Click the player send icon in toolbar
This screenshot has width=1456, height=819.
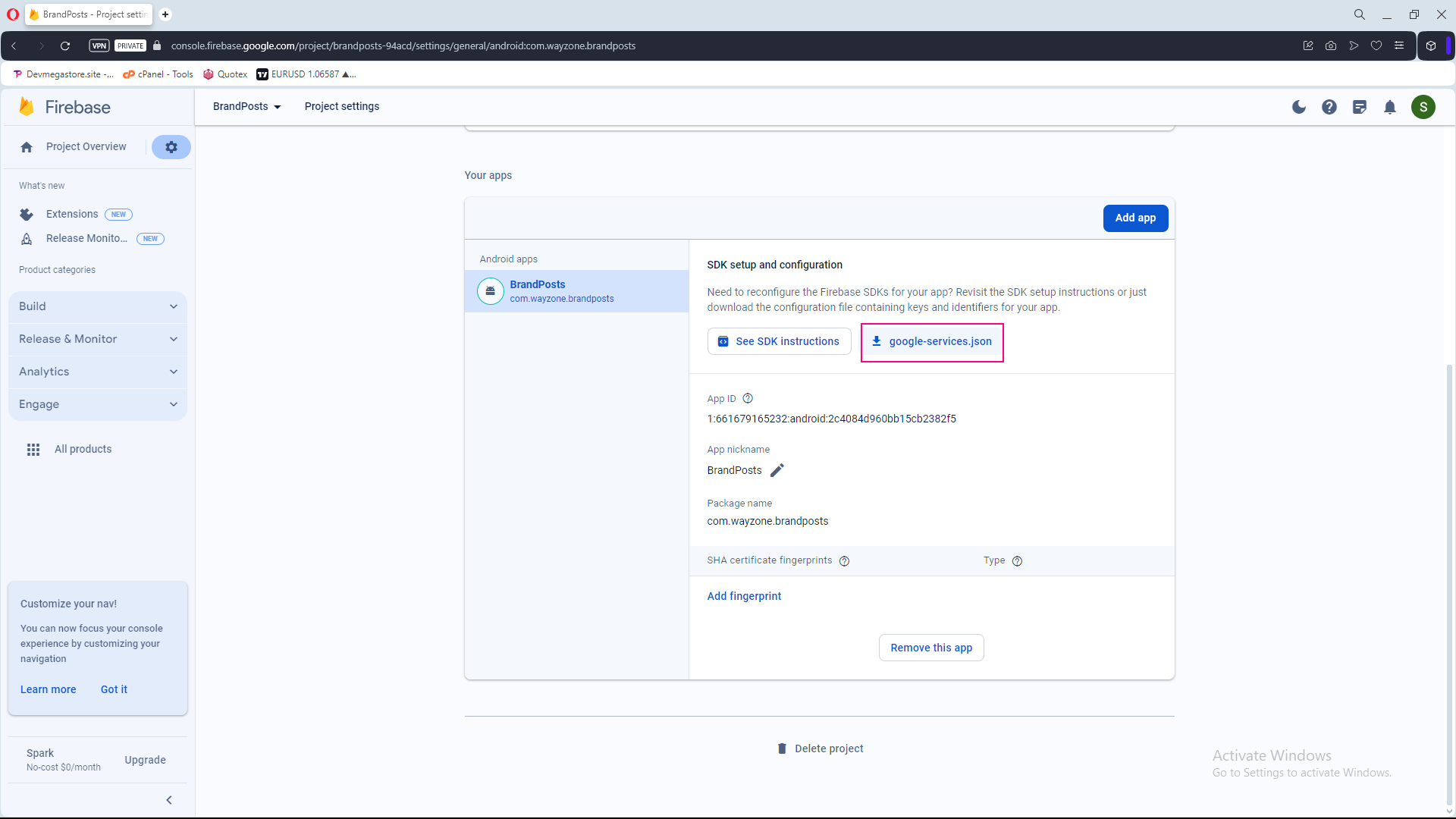(1354, 45)
